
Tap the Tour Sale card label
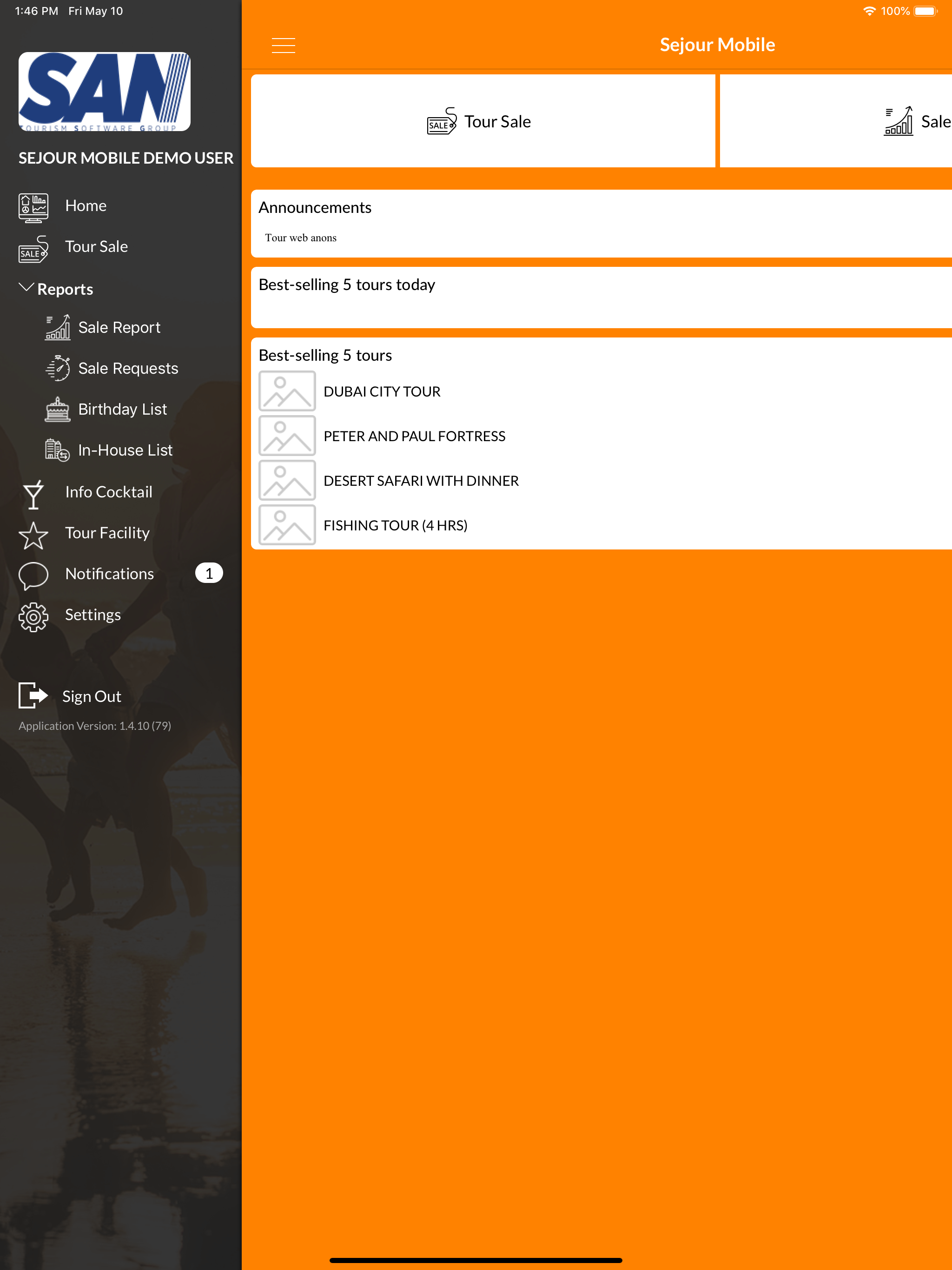497,122
